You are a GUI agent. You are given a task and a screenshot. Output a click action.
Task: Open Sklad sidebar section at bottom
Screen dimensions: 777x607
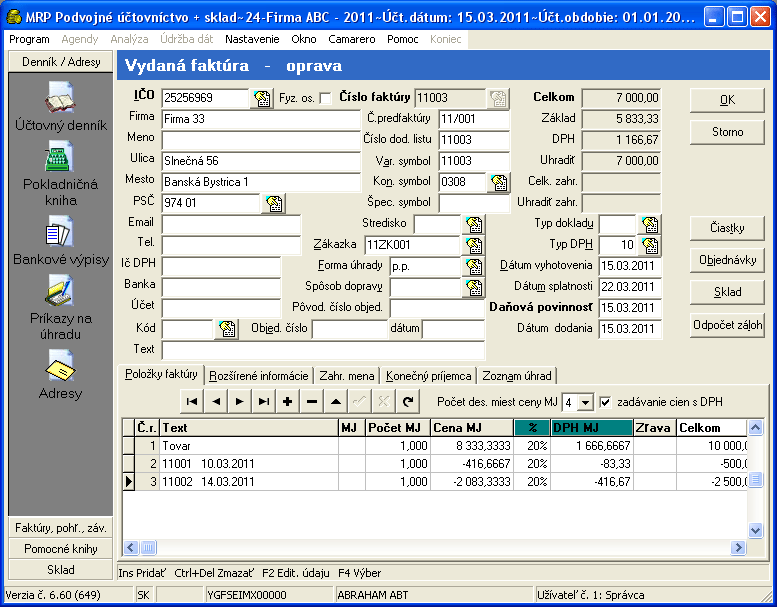(61, 570)
